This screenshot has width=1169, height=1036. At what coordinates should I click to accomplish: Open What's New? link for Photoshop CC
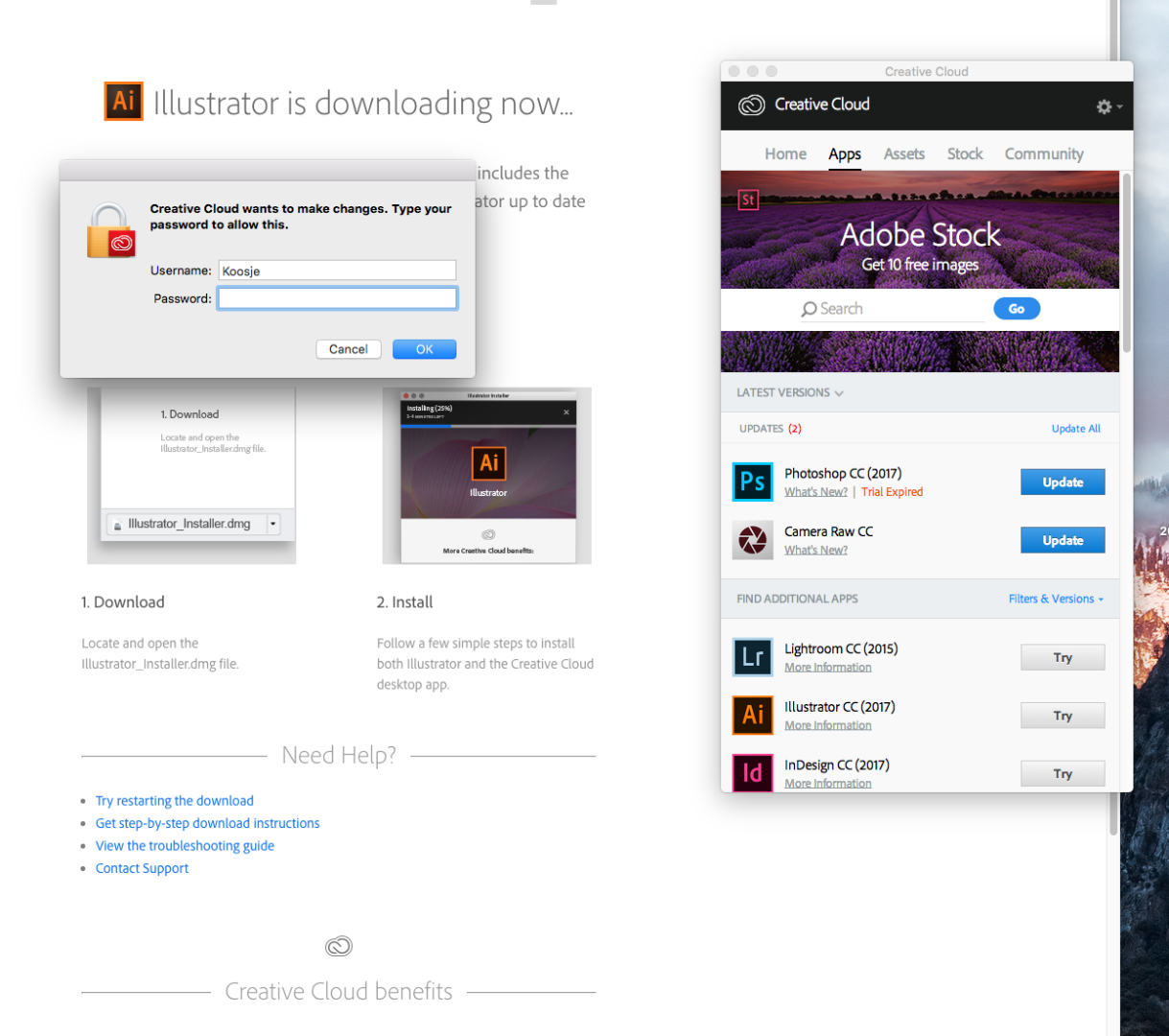pos(816,492)
